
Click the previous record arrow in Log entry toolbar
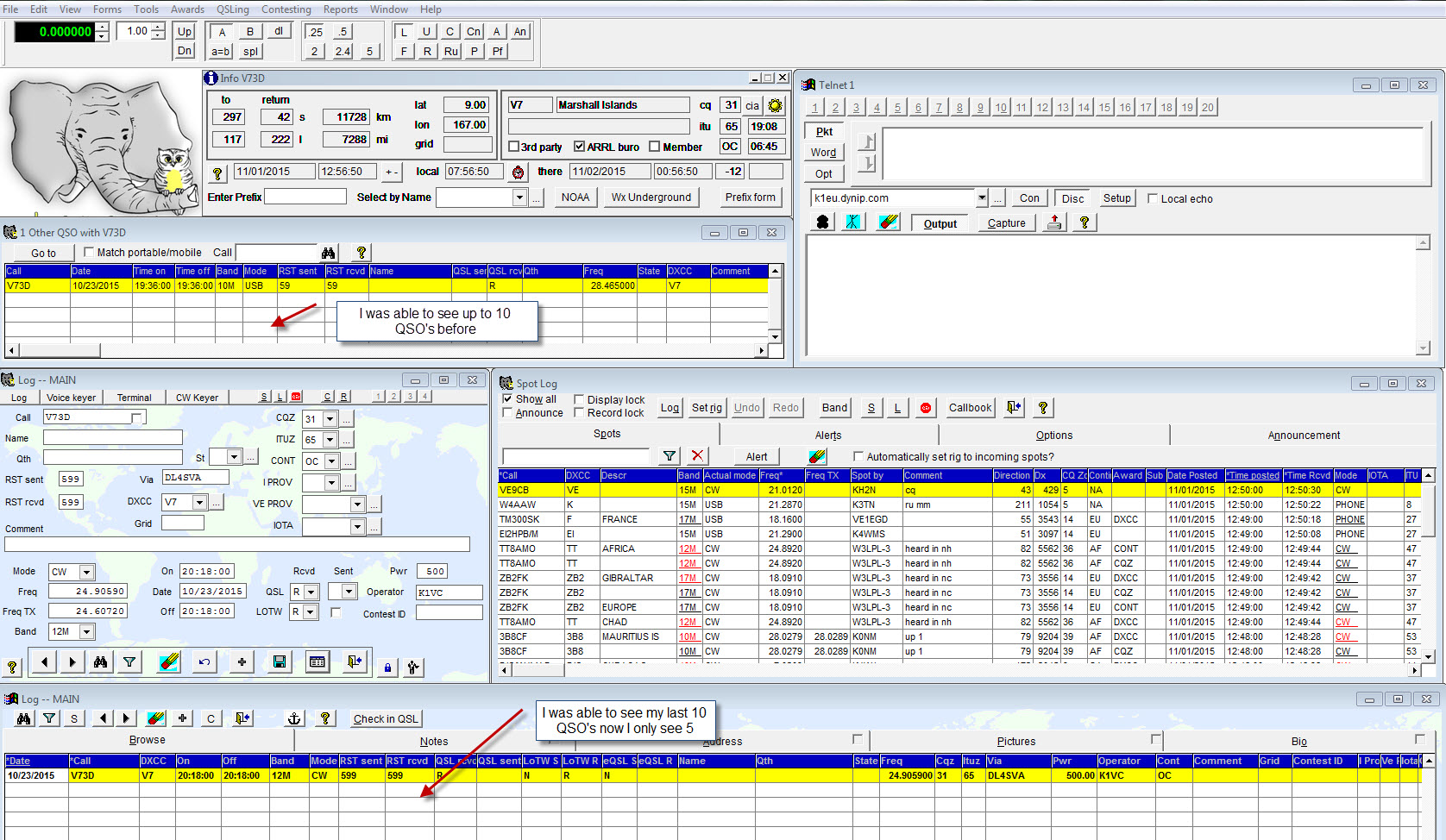coord(44,661)
